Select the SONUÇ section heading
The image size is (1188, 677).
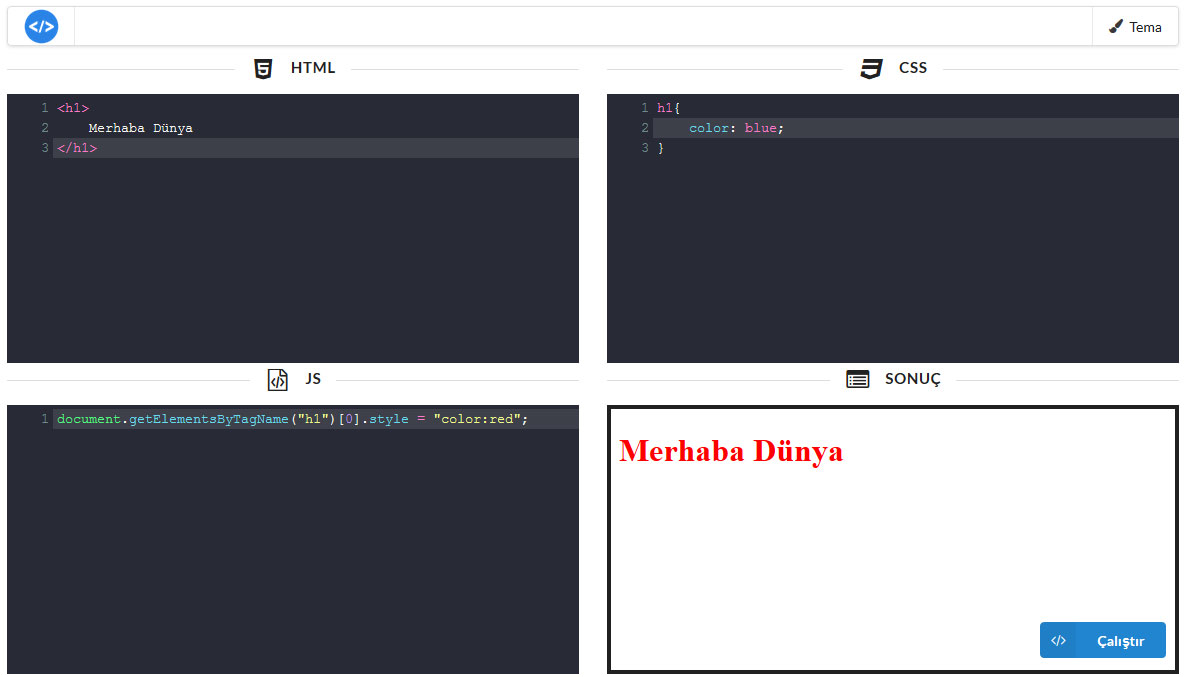[x=912, y=380]
